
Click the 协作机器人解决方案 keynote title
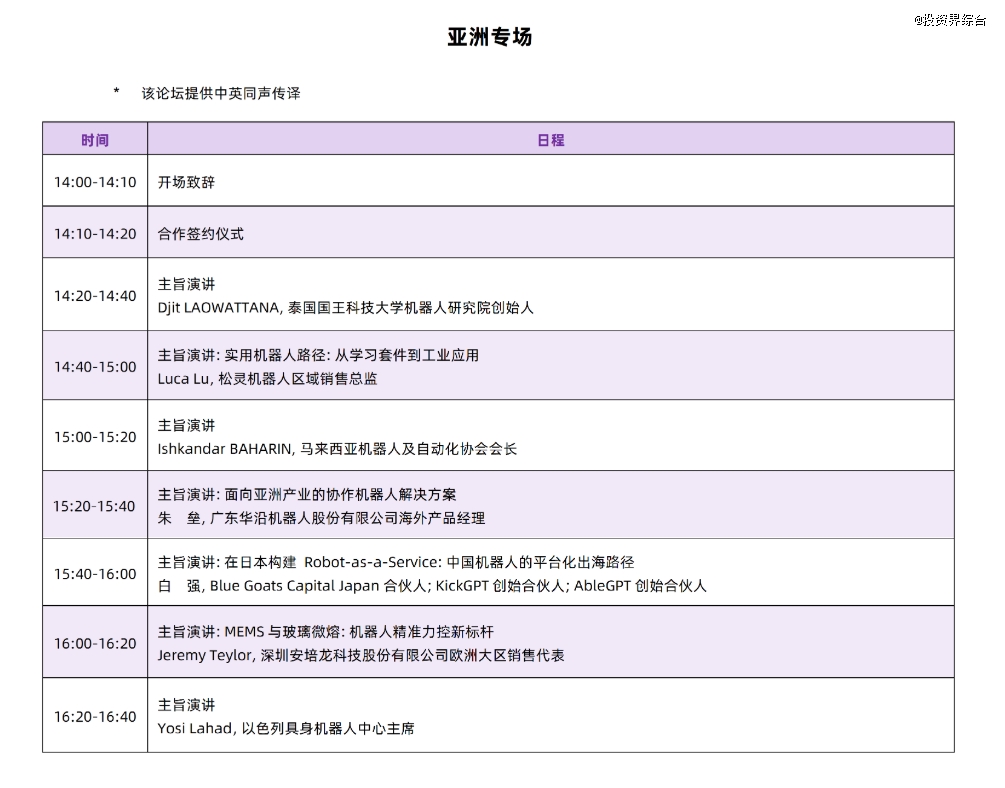pos(308,494)
